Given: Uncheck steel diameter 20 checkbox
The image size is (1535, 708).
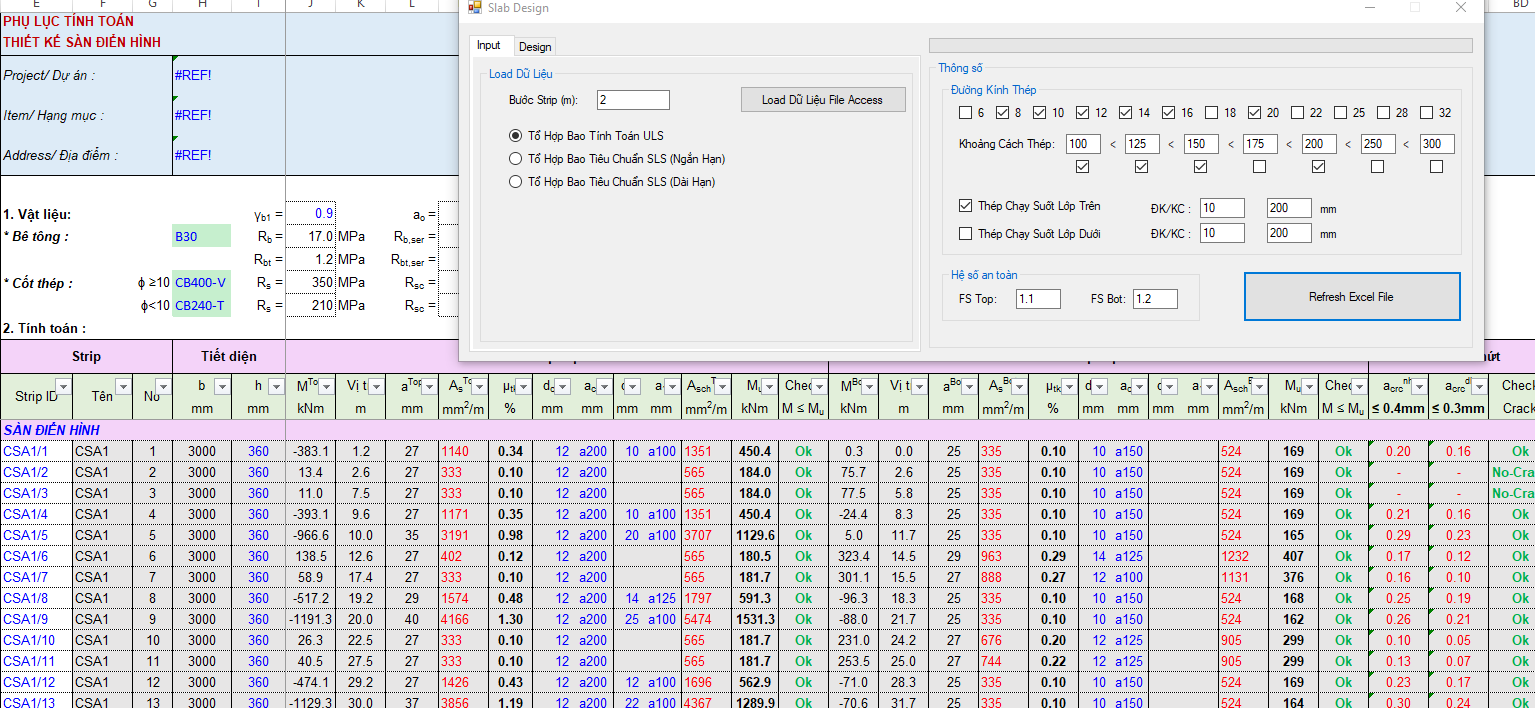Looking at the screenshot, I should 1255,113.
